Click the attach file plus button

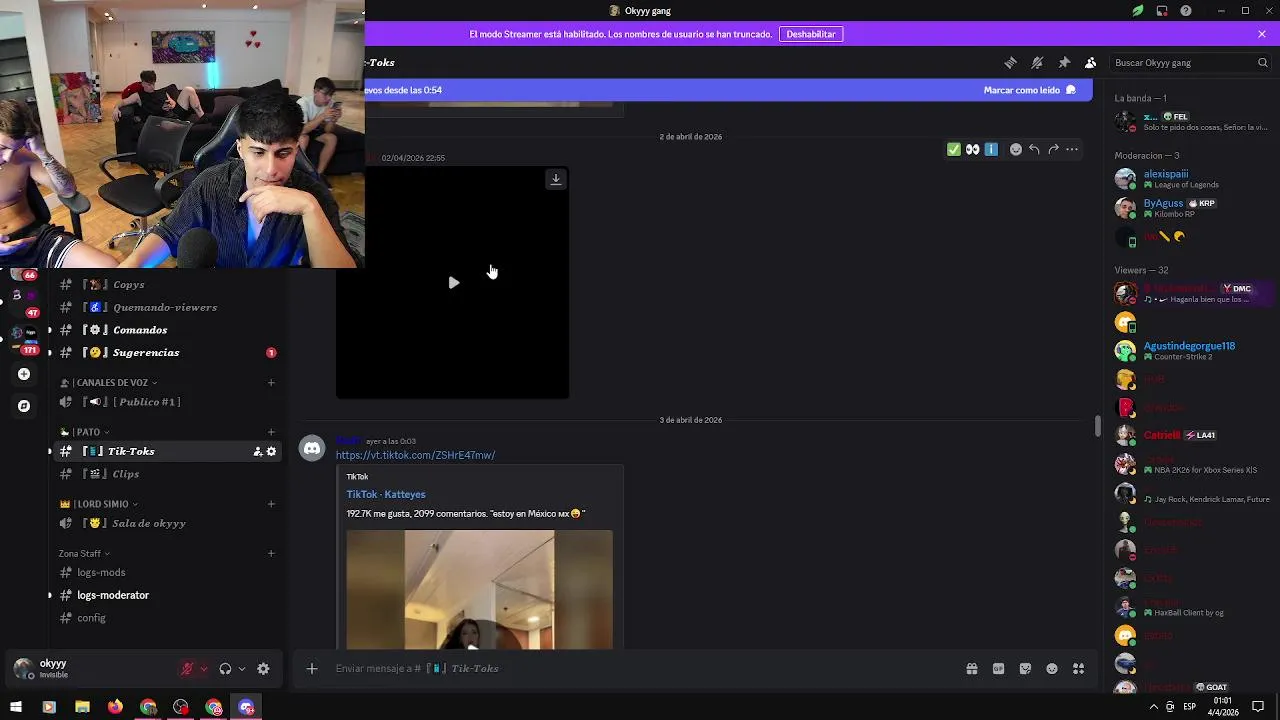[312, 669]
